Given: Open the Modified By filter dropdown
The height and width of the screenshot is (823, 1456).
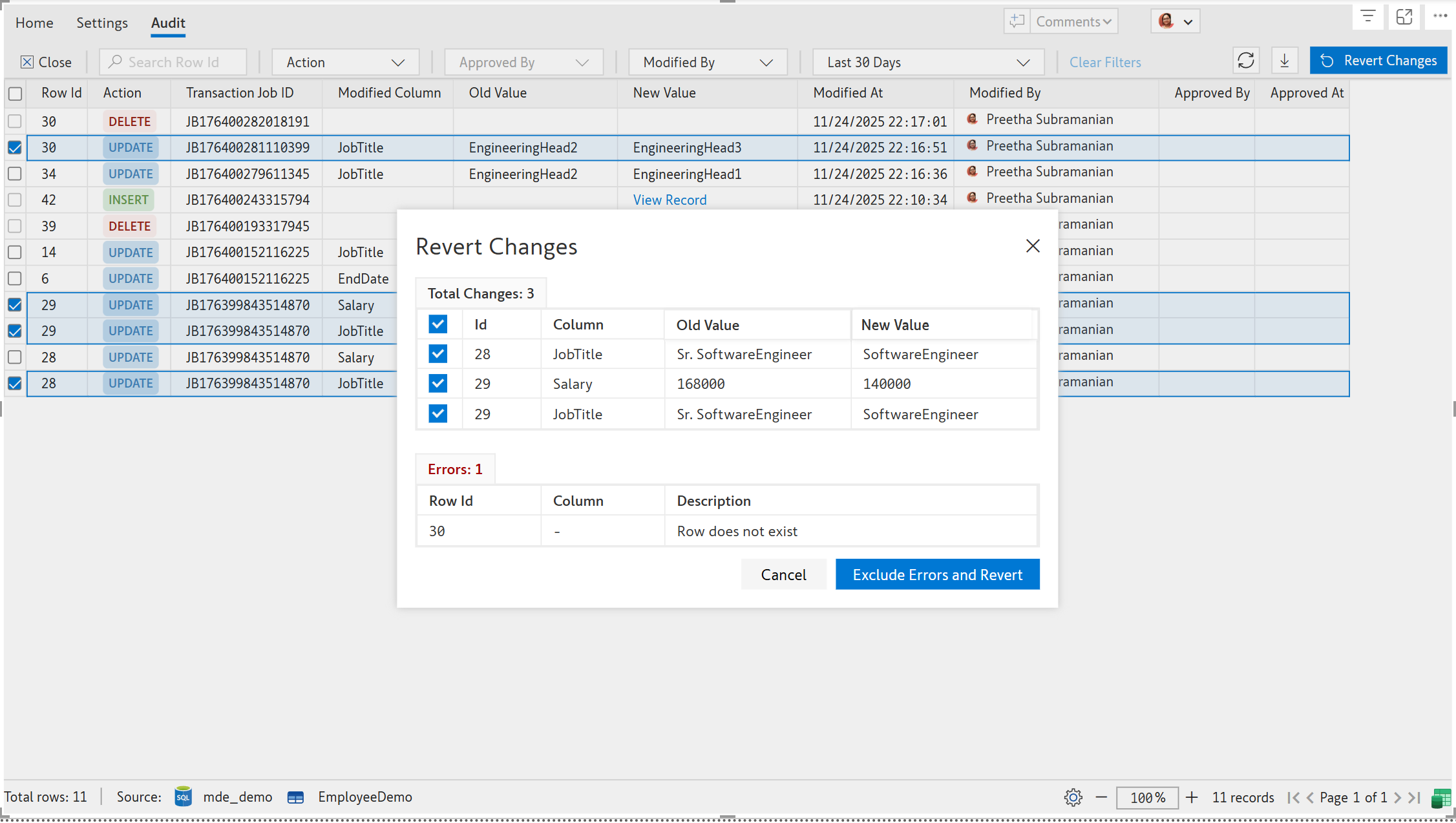Looking at the screenshot, I should (x=708, y=63).
